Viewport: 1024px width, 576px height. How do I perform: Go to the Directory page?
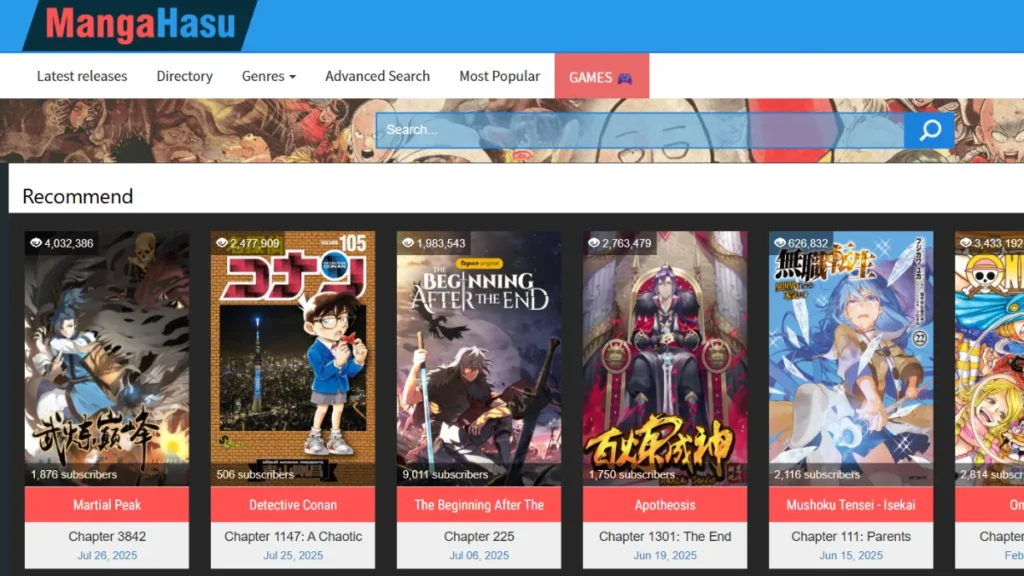tap(184, 76)
